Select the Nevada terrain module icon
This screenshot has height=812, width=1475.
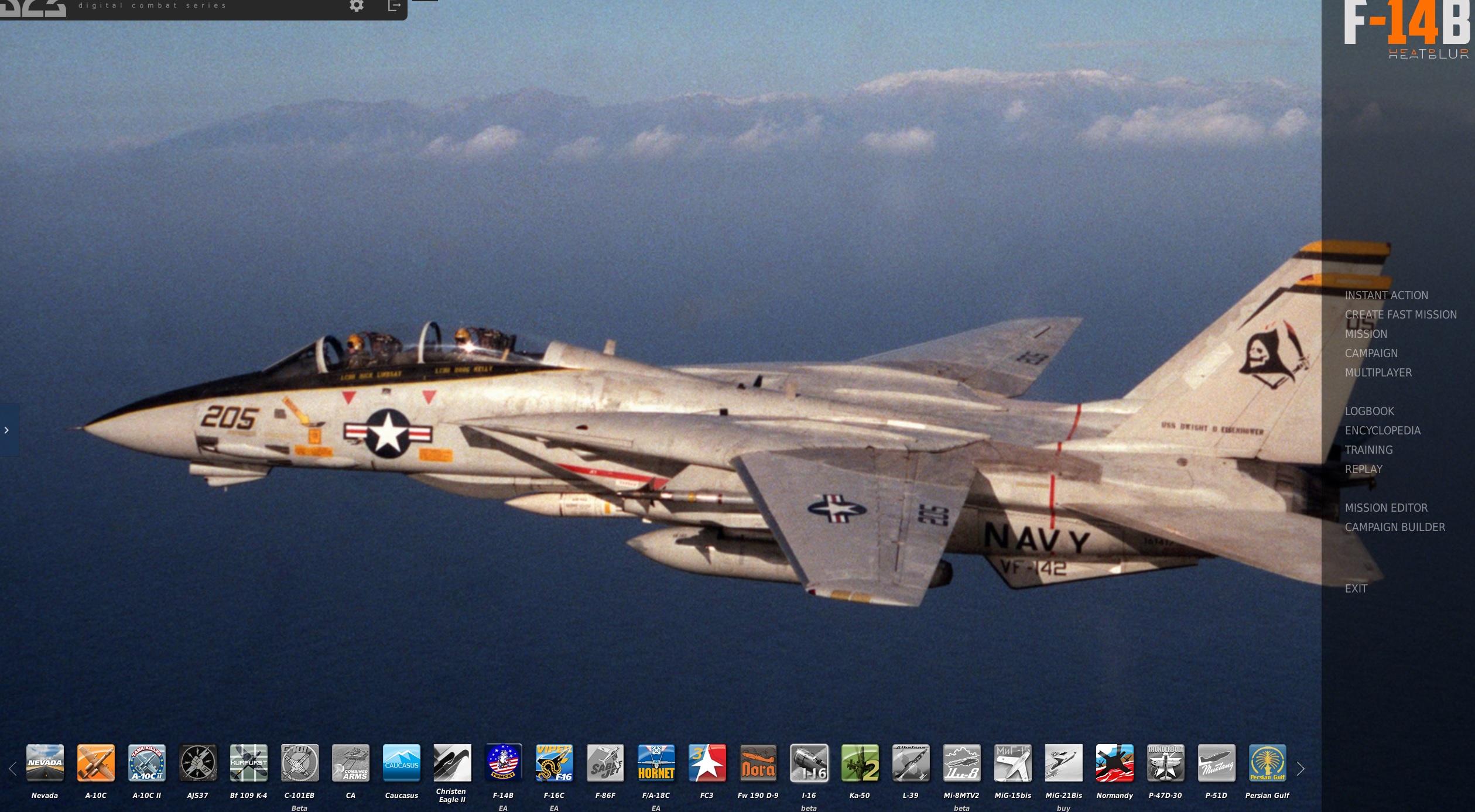(x=45, y=762)
